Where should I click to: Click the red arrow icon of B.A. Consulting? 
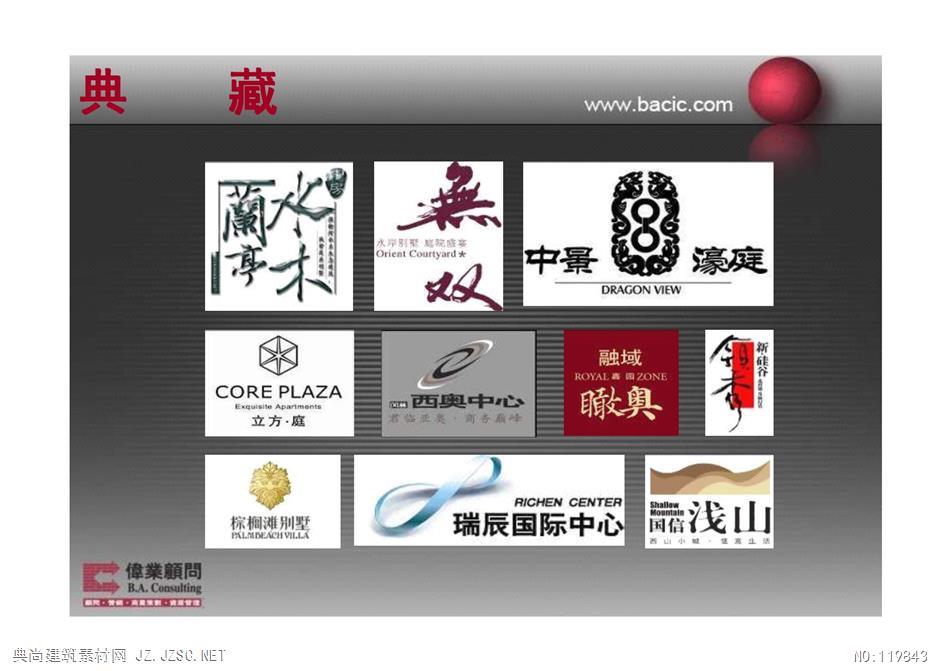pyautogui.click(x=101, y=579)
